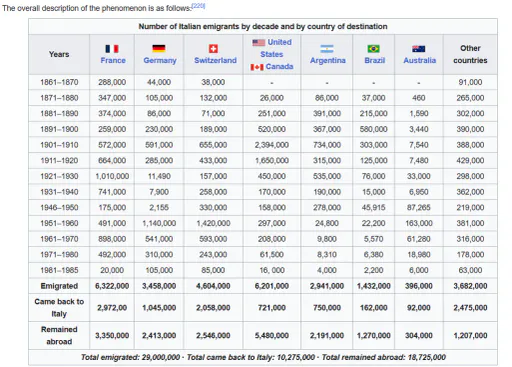Follow the Canada link
This screenshot has height=367, width=512.
[279, 66]
